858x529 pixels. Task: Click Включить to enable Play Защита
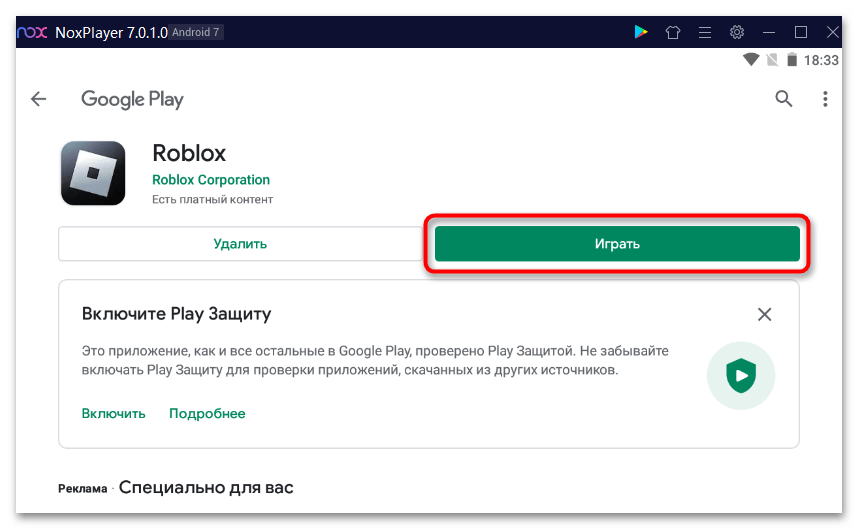113,413
